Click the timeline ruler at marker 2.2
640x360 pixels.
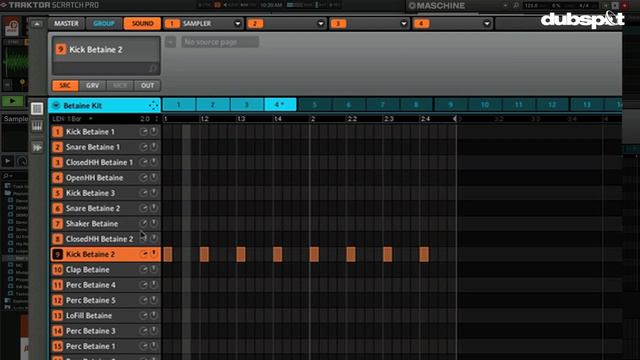click(351, 119)
